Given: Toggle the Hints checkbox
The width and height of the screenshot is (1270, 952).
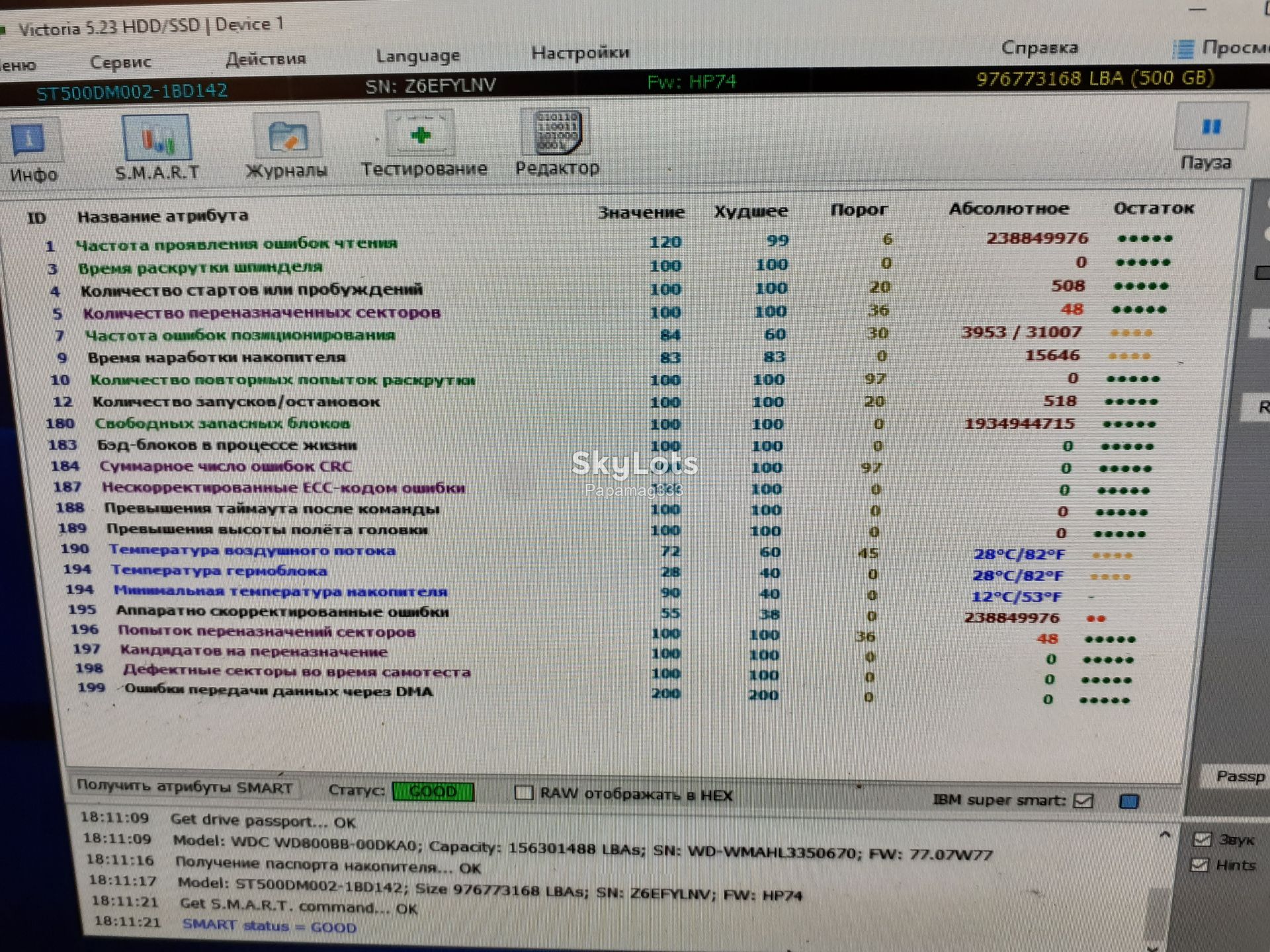Looking at the screenshot, I should point(1199,865).
